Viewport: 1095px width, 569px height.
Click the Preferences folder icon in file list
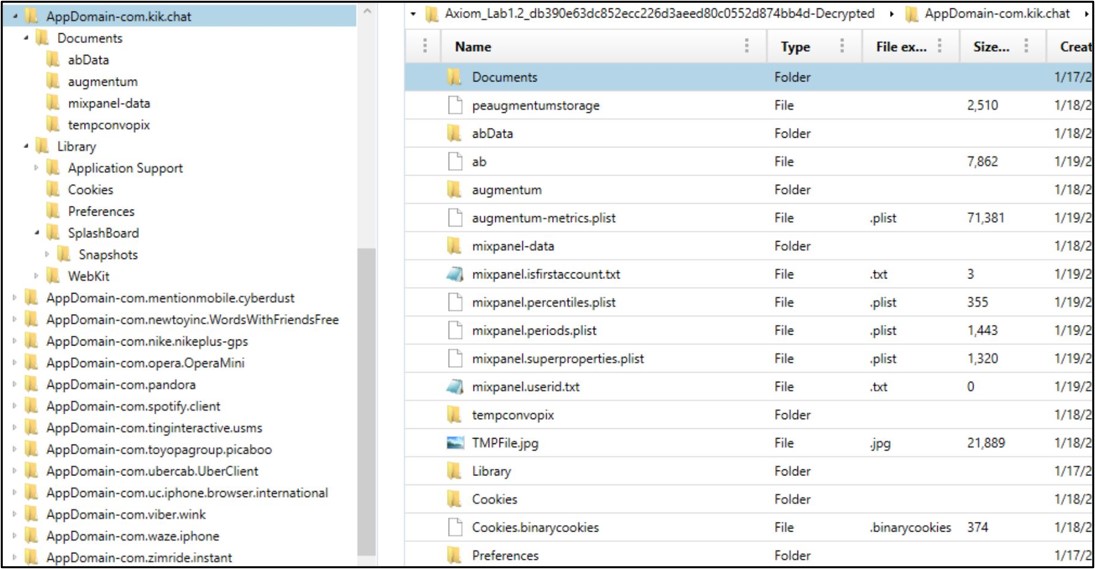[455, 555]
